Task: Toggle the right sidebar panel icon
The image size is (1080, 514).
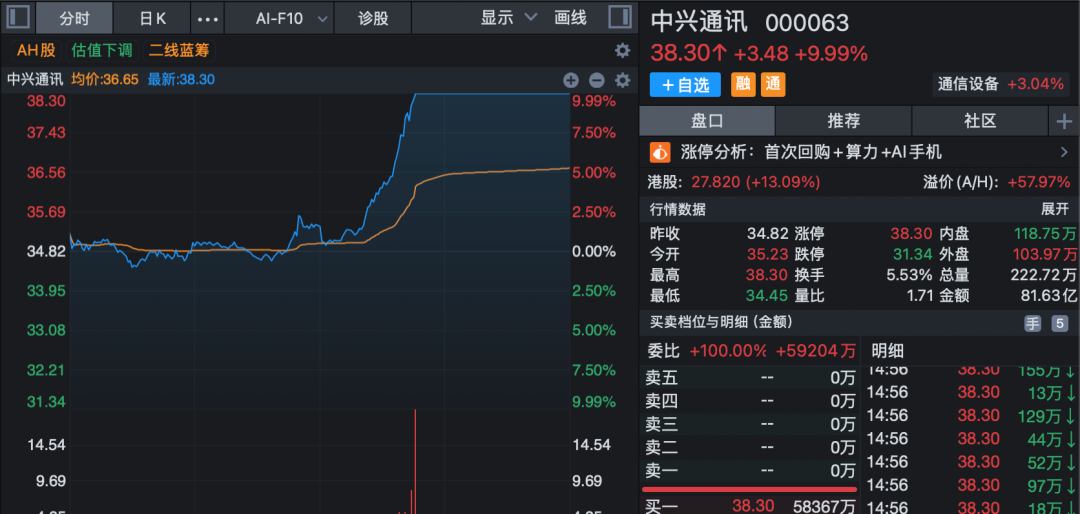Action: [x=621, y=17]
